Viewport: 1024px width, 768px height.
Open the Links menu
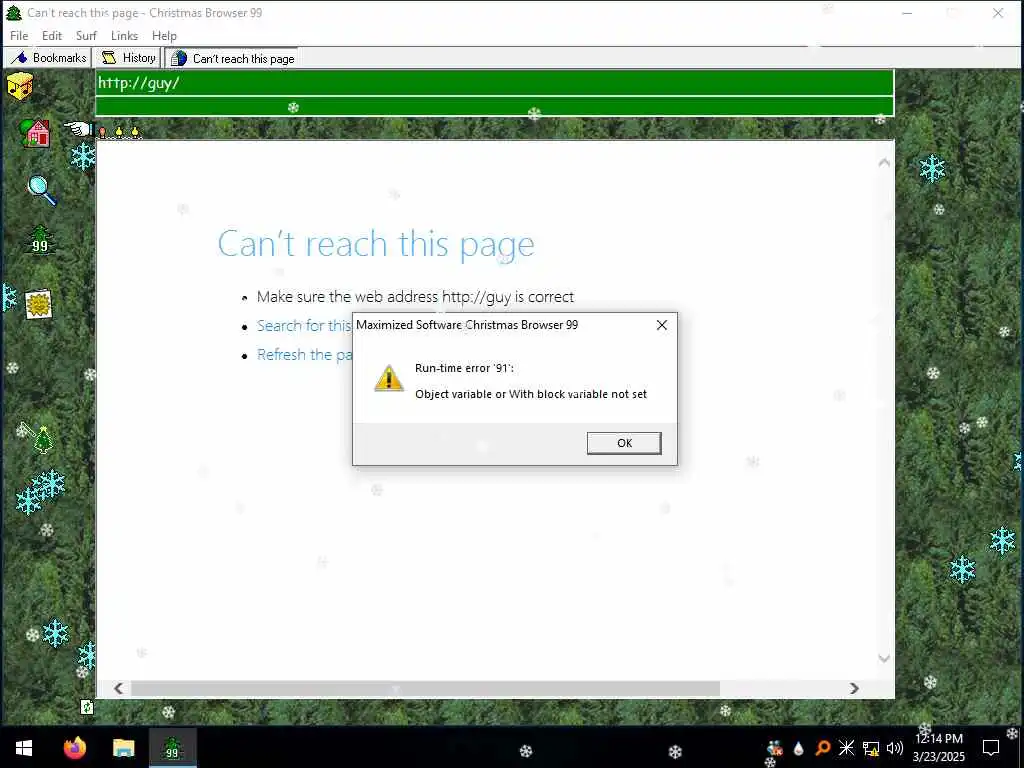pyautogui.click(x=124, y=35)
